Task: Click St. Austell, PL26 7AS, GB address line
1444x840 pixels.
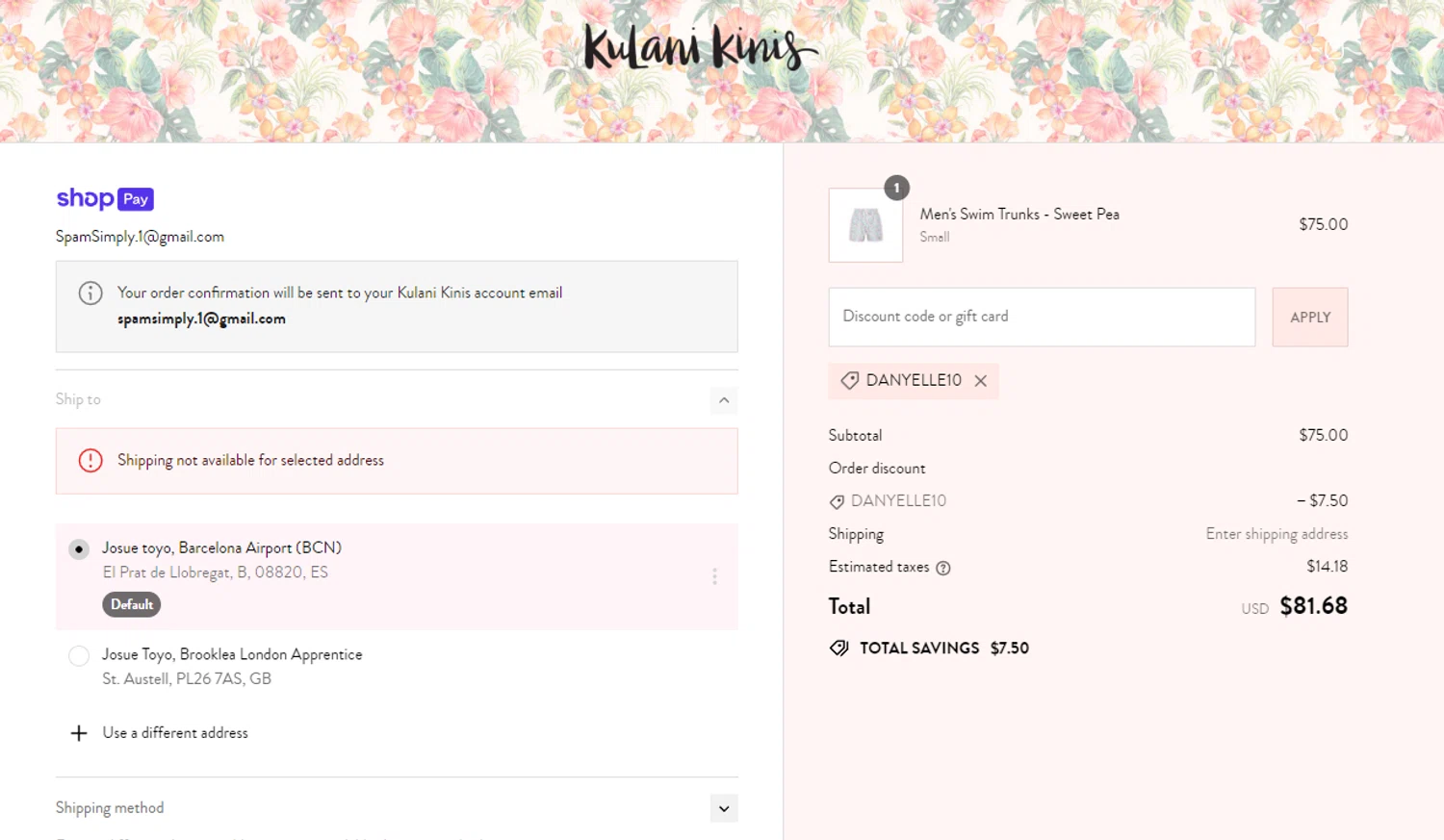Action: click(187, 678)
